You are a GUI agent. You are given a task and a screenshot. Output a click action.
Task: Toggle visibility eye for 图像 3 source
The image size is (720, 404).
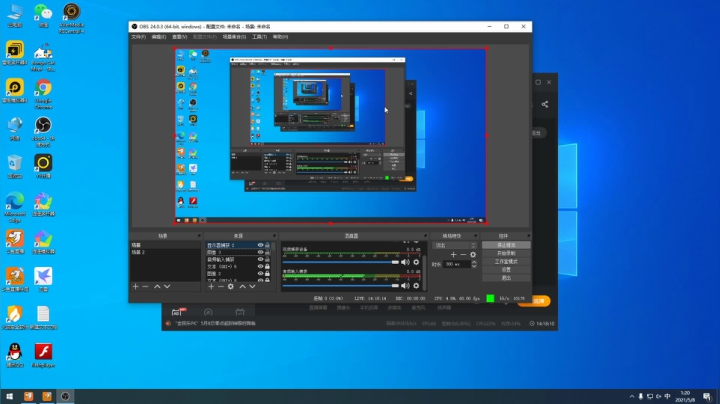[x=260, y=252]
